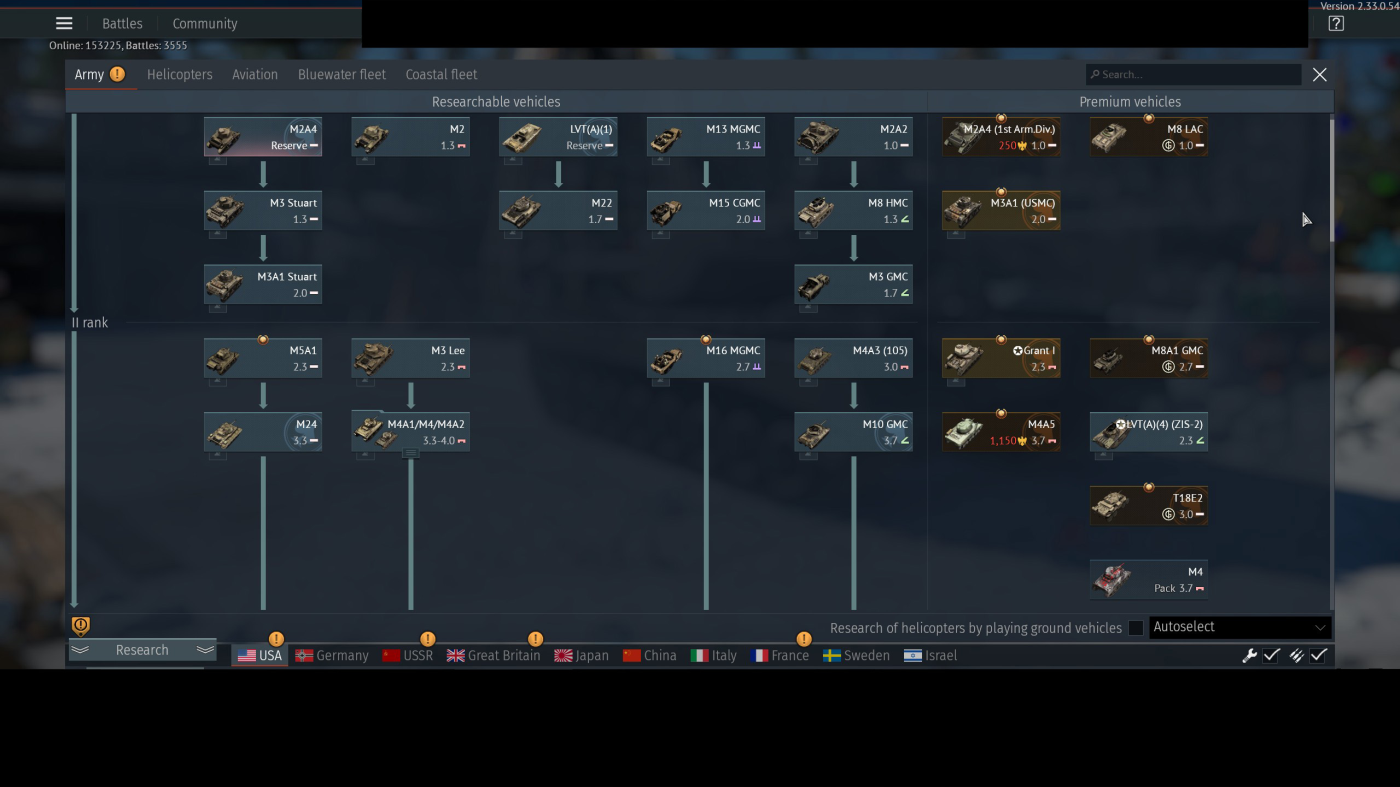Select the premium T18E2 vehicle card
Screen dimensions: 1400x787
coord(1149,506)
